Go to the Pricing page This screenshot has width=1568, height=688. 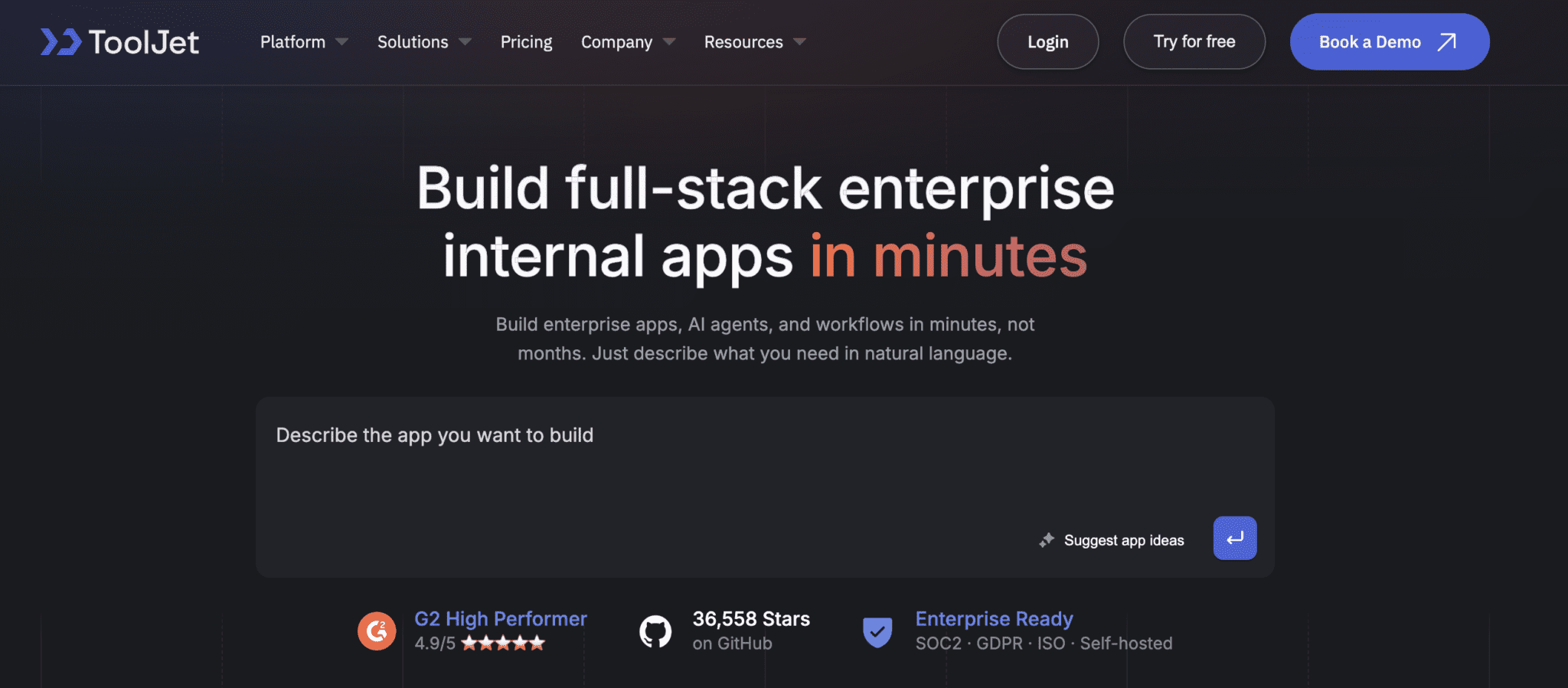(526, 42)
